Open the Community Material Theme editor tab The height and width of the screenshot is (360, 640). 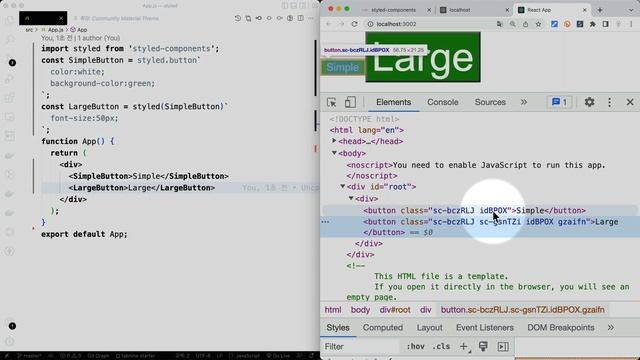click(x=116, y=18)
